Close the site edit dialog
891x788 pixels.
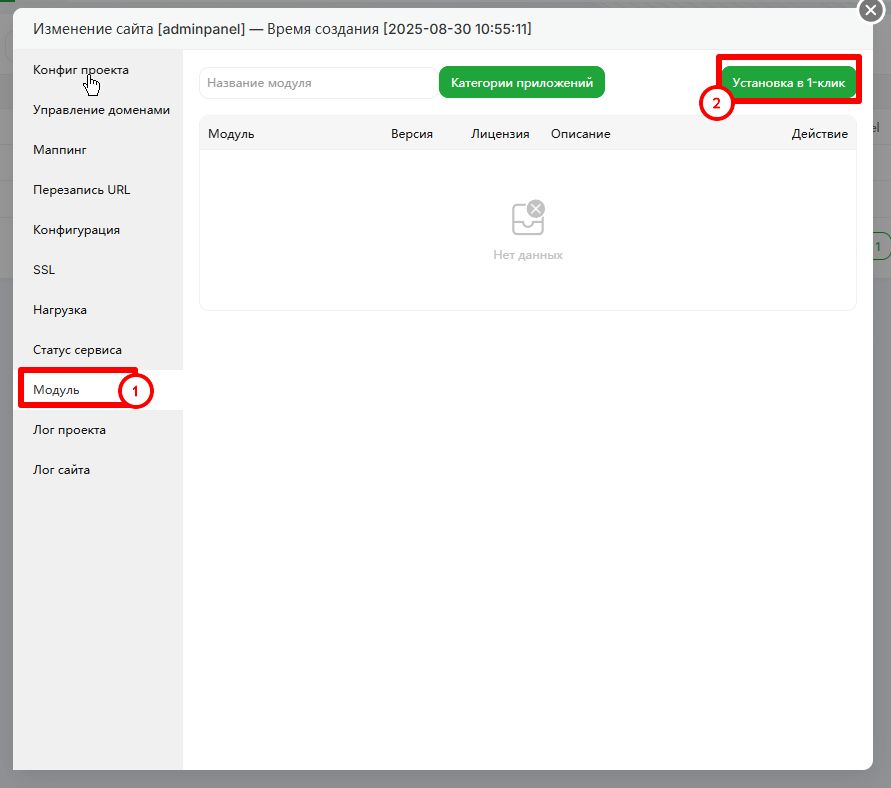tap(871, 10)
